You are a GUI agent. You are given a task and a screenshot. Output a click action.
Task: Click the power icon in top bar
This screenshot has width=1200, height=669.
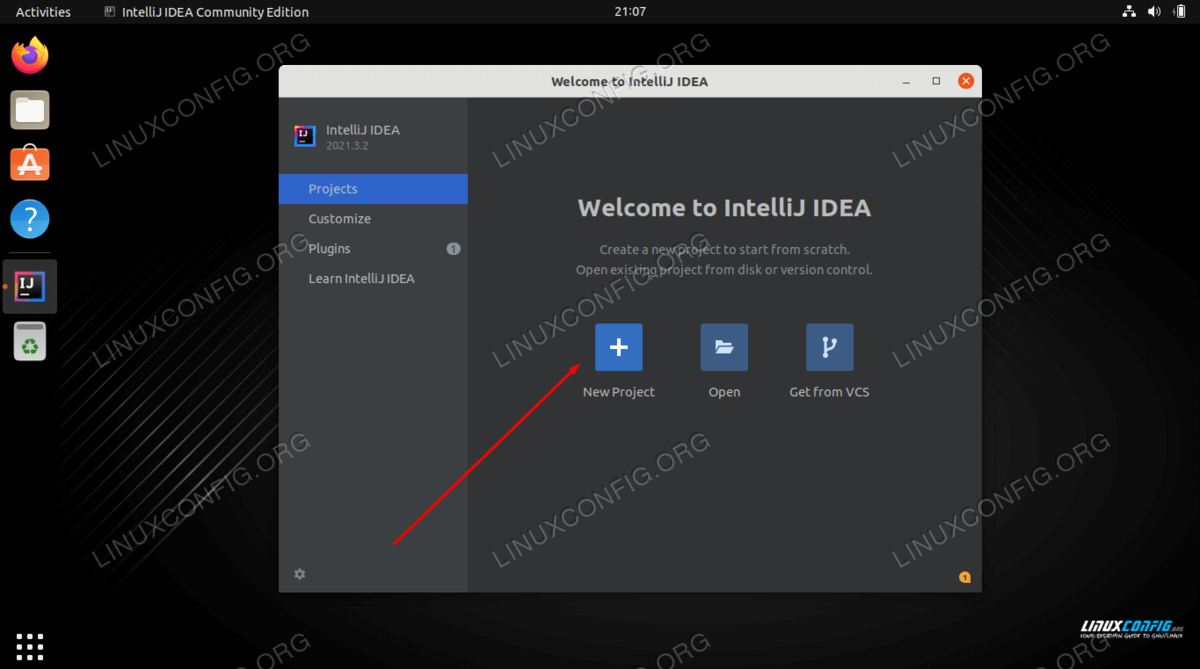click(1180, 12)
